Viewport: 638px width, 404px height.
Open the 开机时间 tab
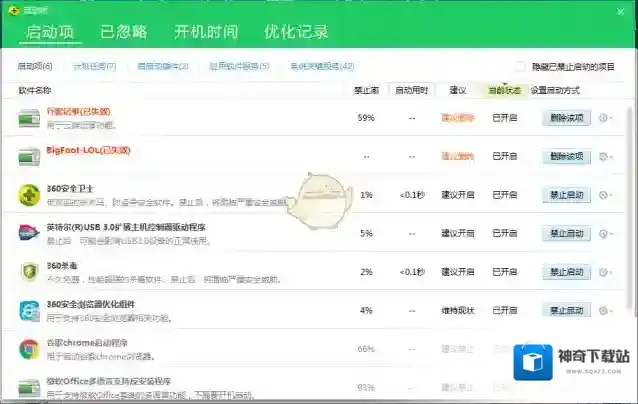click(206, 31)
